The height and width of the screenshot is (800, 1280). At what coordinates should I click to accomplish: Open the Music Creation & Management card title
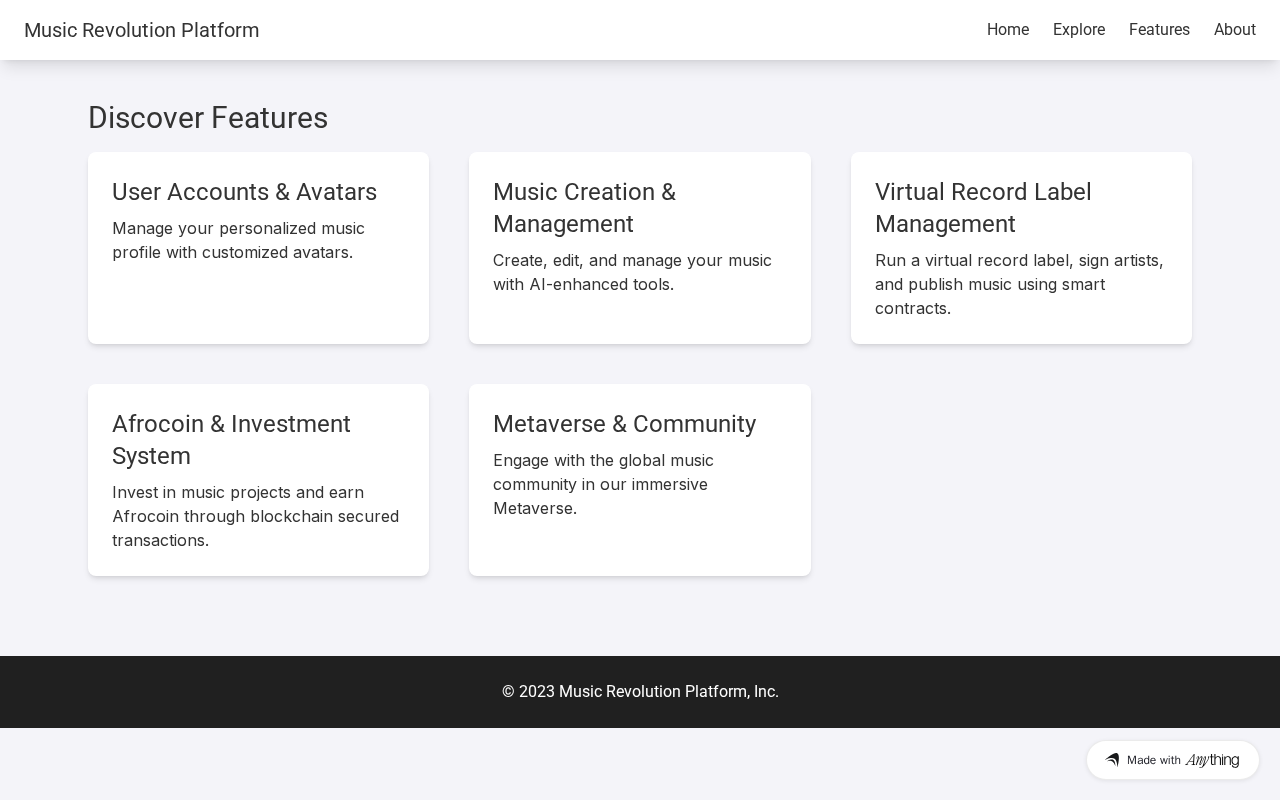point(584,208)
